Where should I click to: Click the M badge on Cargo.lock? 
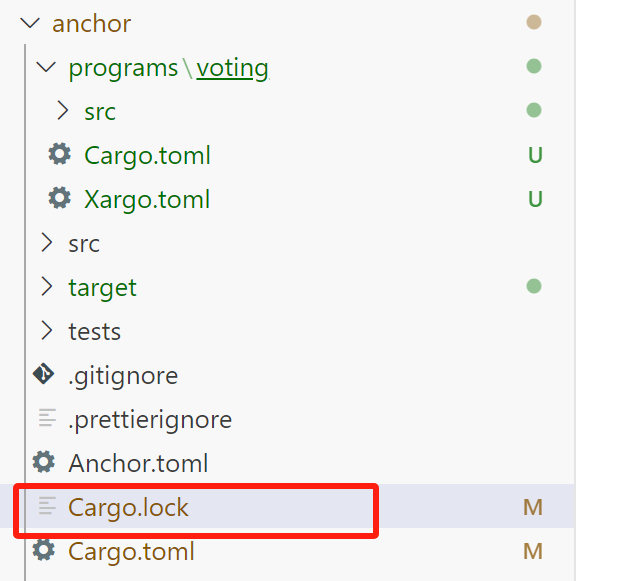tap(533, 507)
